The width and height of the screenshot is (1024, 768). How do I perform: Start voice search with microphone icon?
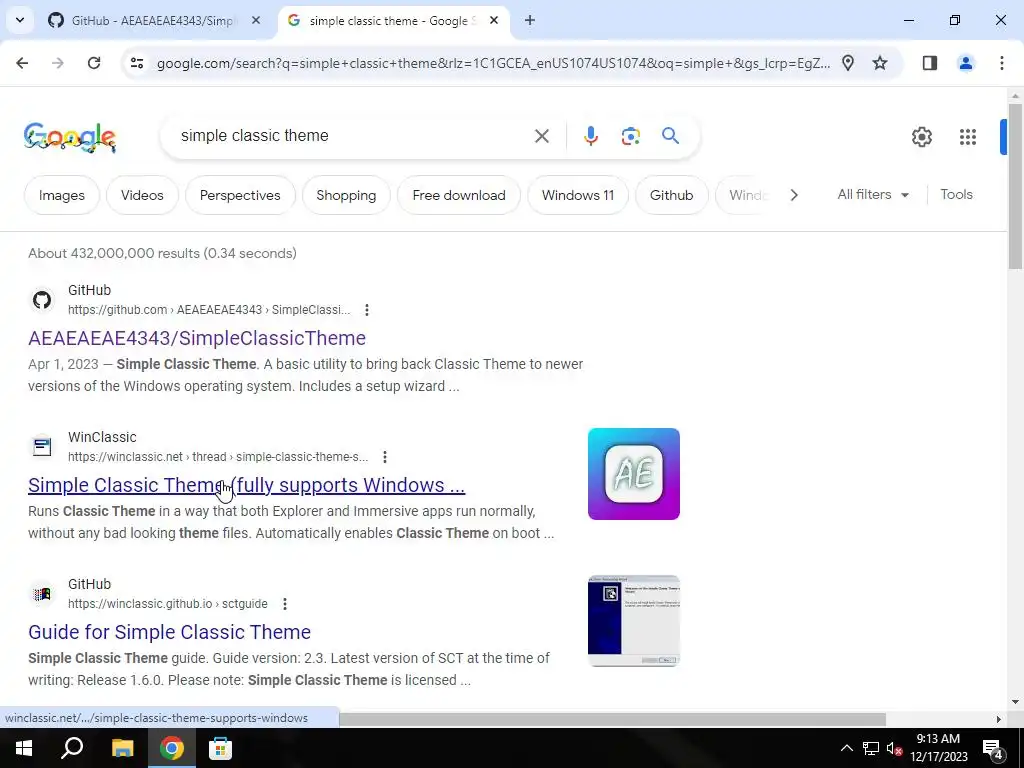pos(590,136)
